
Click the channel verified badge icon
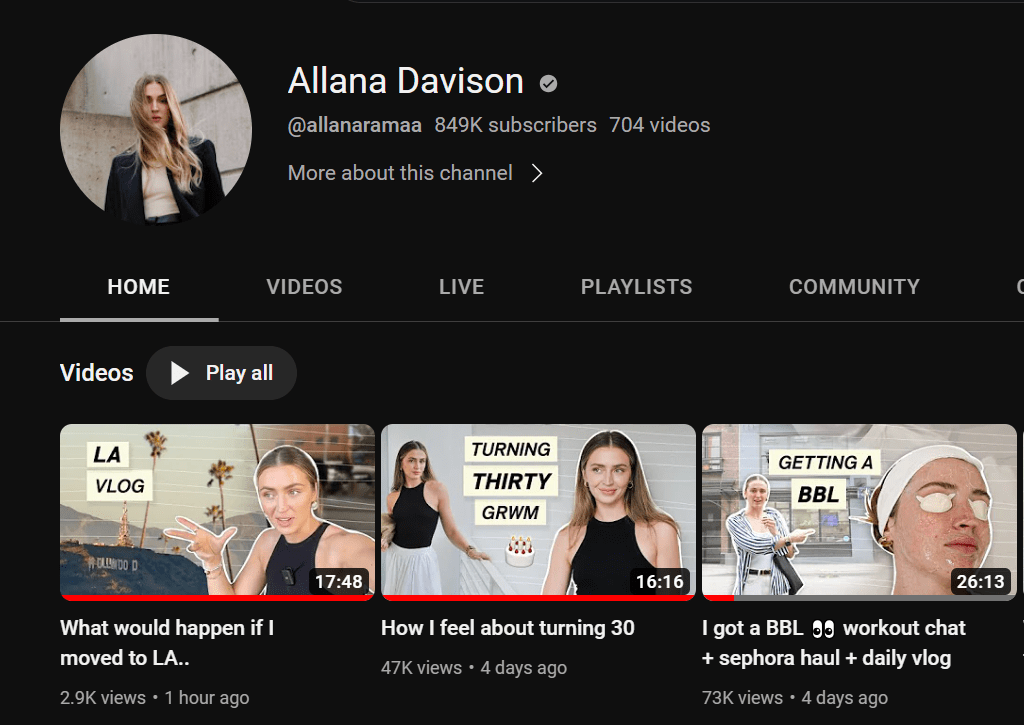pyautogui.click(x=548, y=84)
